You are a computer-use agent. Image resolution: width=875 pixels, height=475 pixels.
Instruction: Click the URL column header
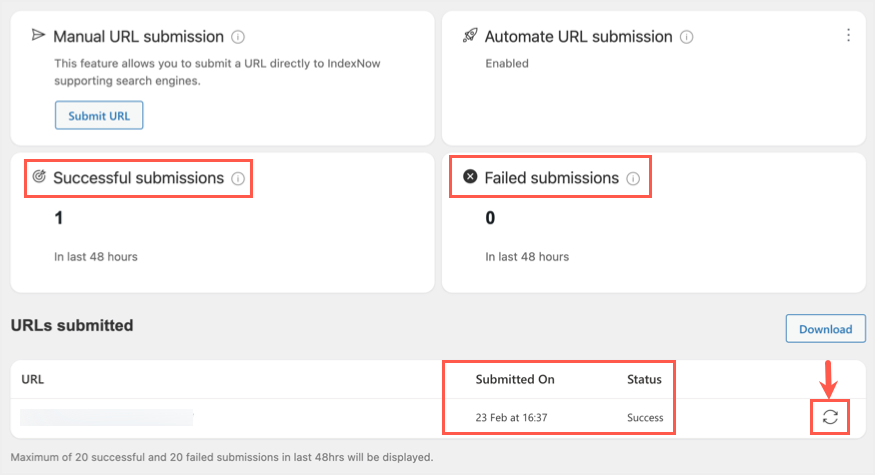click(33, 380)
